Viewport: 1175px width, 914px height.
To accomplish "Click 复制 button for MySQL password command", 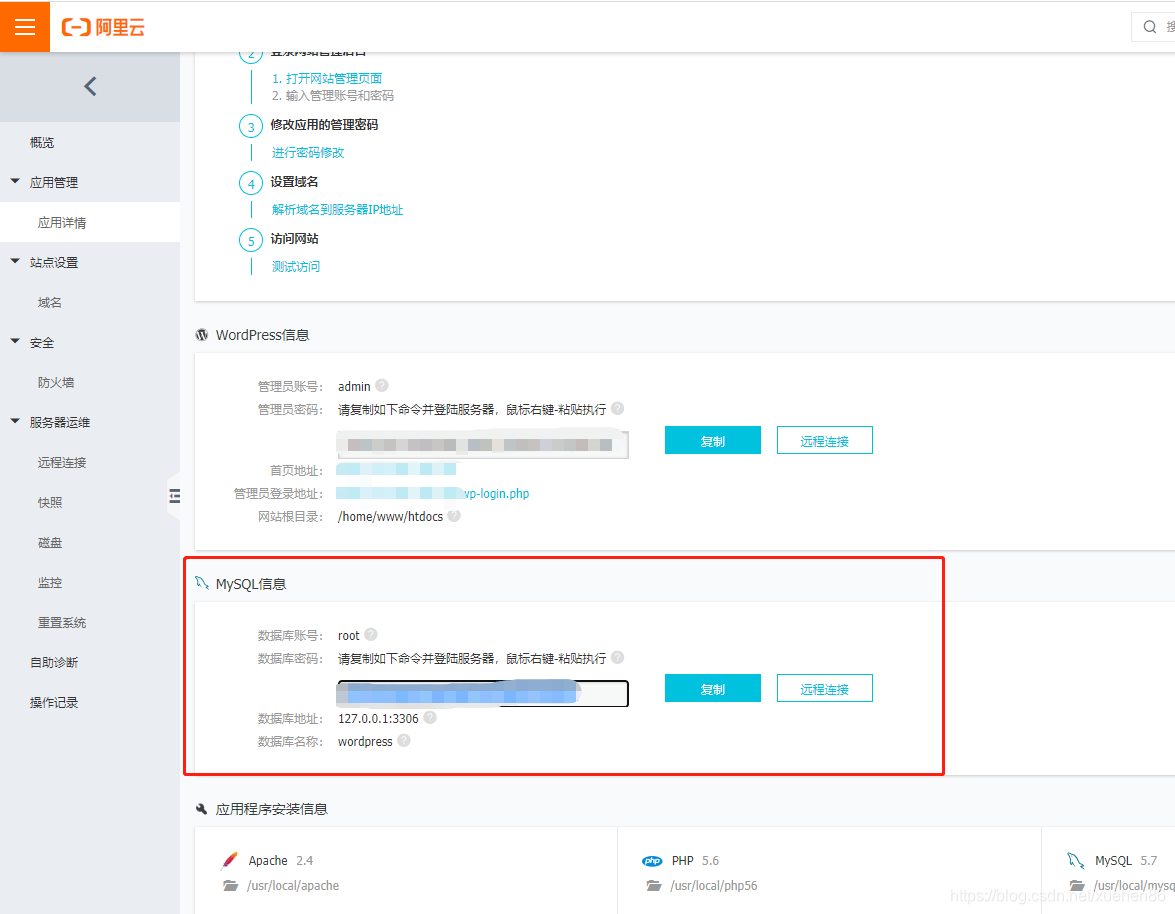I will click(x=713, y=688).
